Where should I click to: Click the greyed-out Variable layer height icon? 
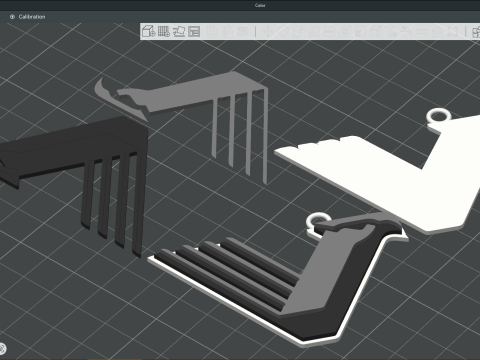243,32
